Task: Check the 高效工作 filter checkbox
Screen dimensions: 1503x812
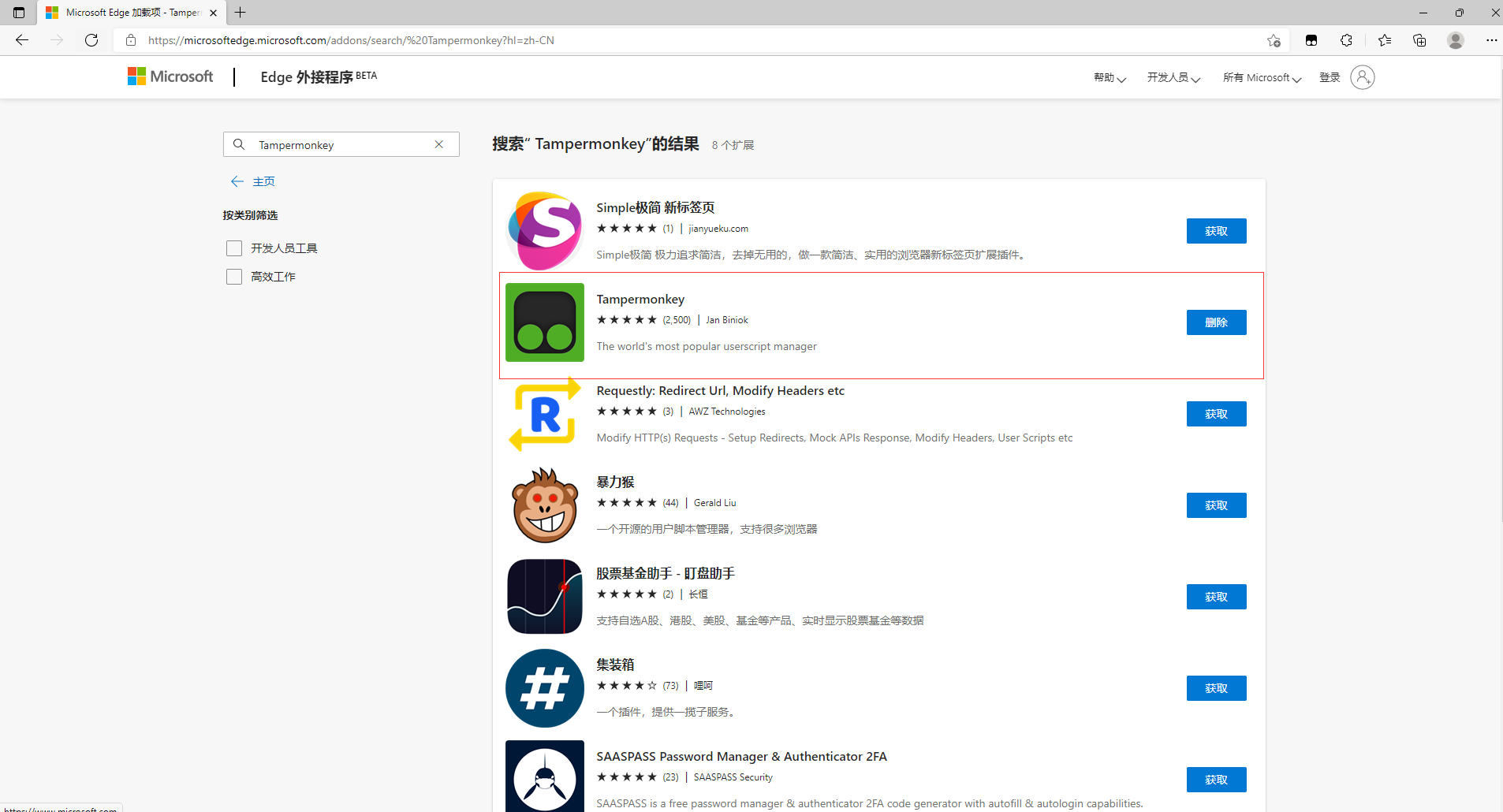Action: [234, 277]
